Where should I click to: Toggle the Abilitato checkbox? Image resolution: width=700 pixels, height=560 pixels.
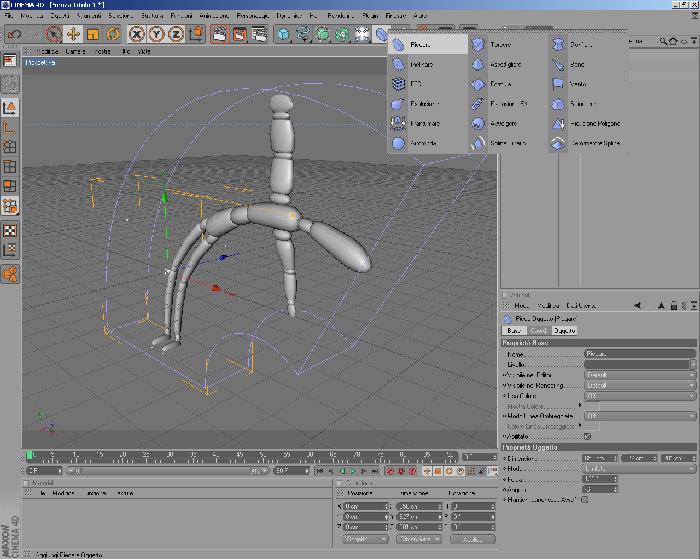588,436
